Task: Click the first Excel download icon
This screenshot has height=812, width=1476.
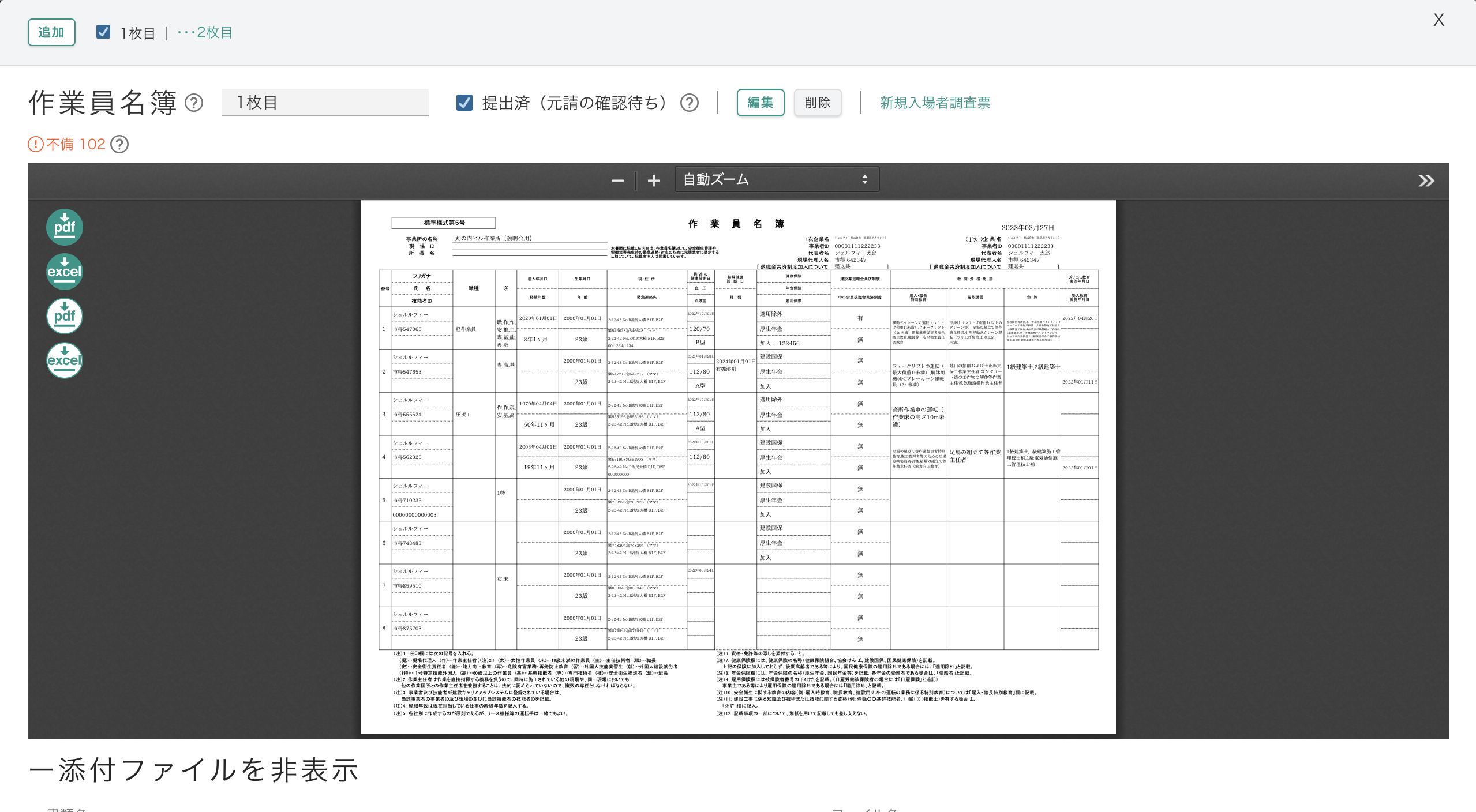Action: pyautogui.click(x=64, y=271)
